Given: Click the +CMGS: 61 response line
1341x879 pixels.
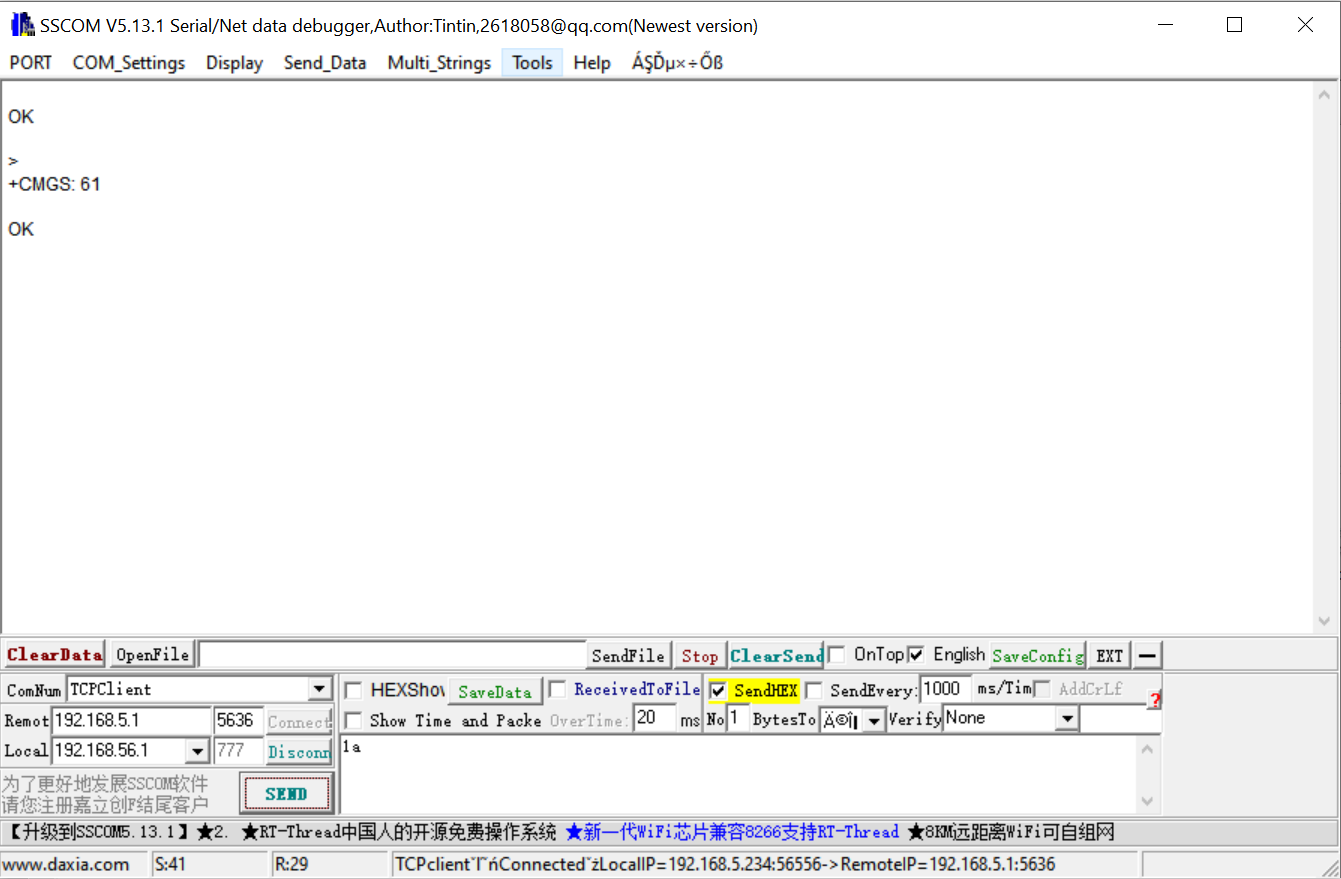Looking at the screenshot, I should tap(54, 184).
